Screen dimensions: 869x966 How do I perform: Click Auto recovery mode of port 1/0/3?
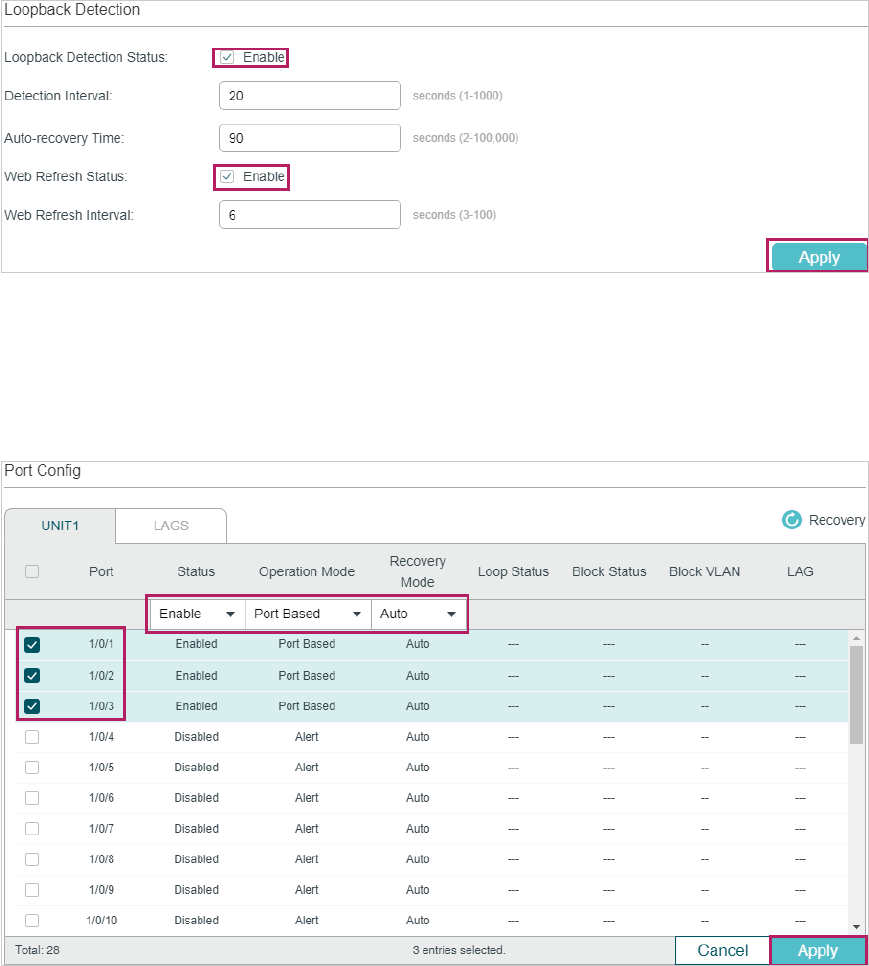tap(418, 706)
